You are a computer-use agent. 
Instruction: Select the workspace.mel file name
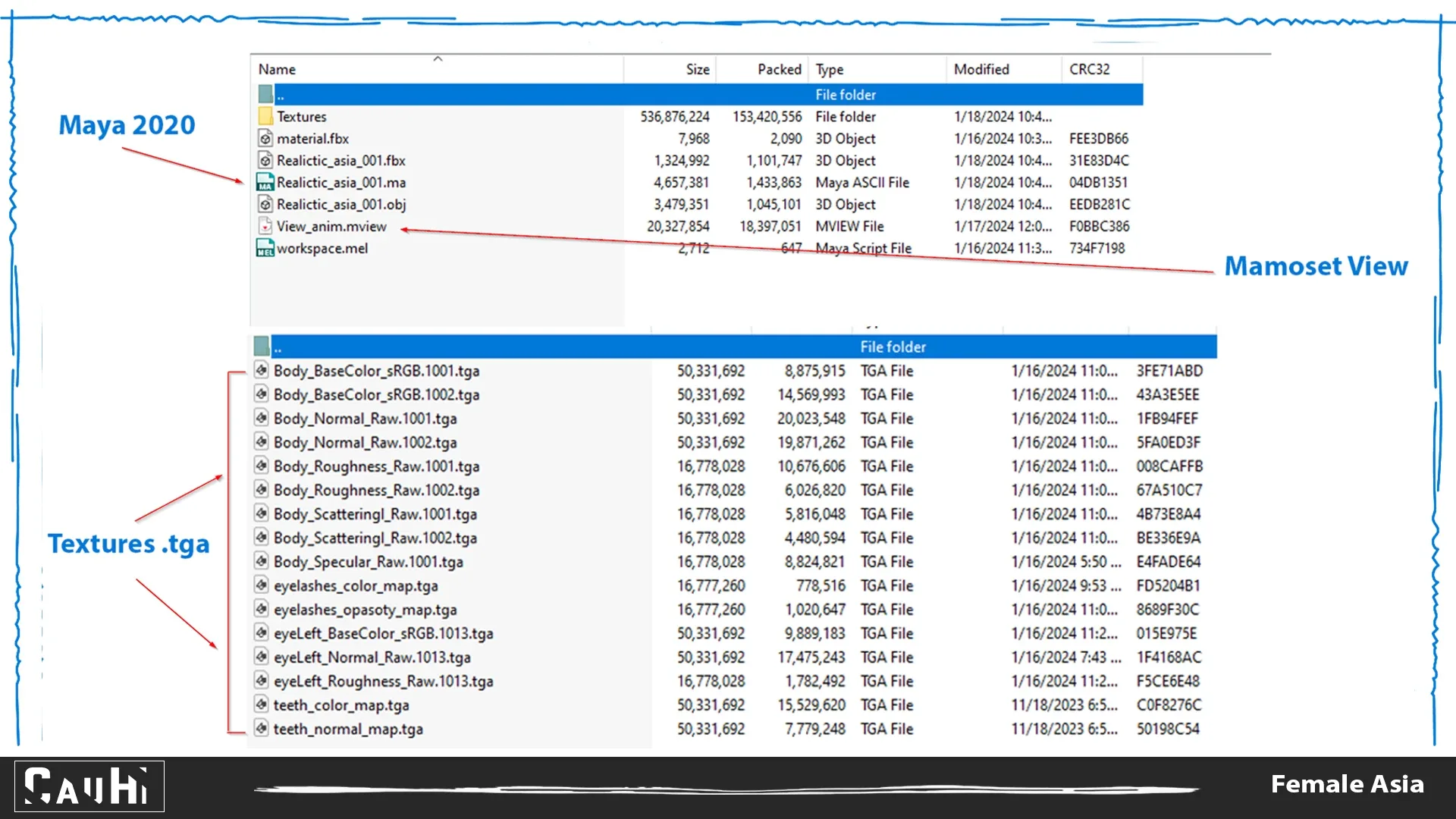322,248
